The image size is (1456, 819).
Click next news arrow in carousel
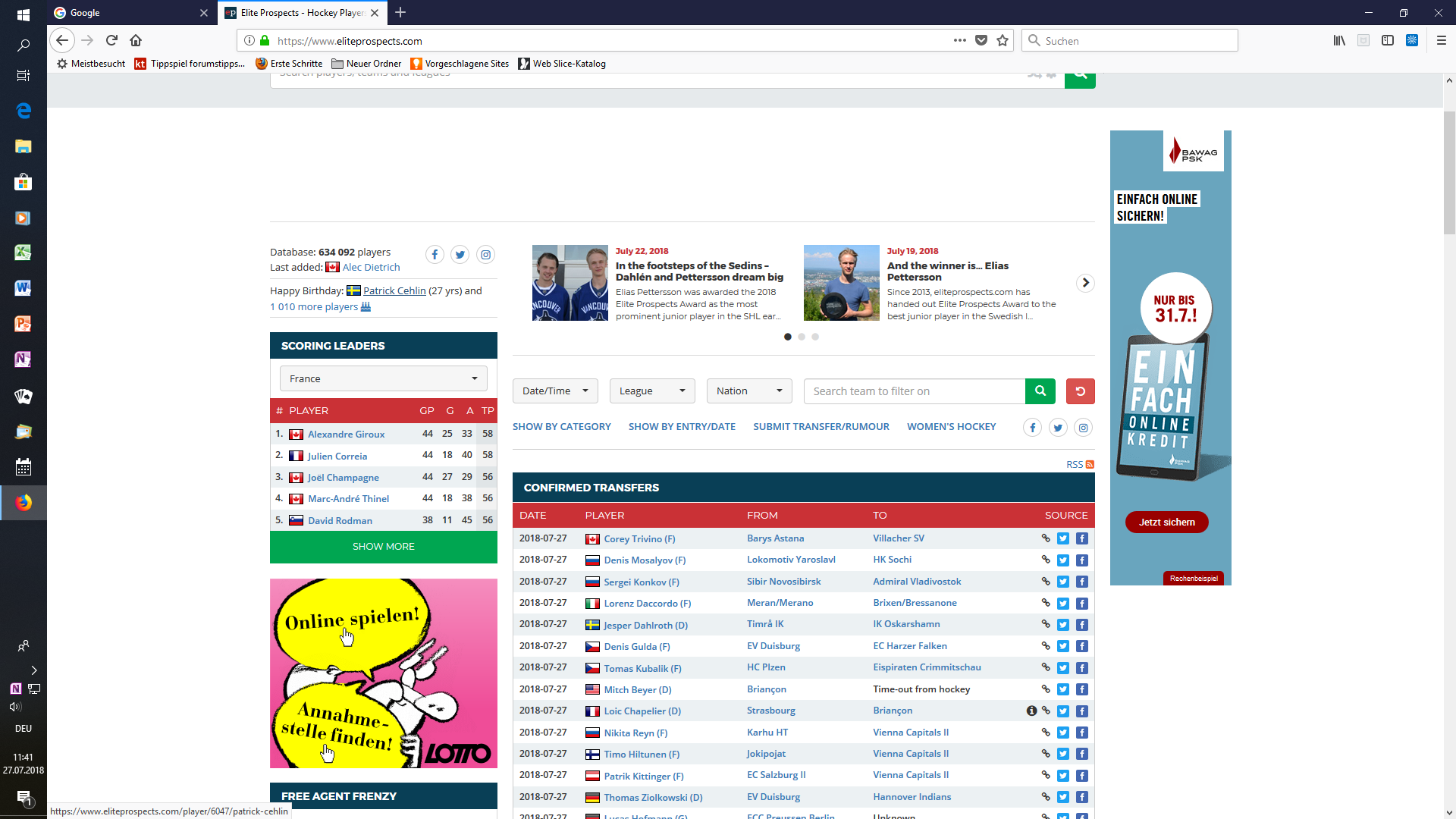[x=1085, y=283]
